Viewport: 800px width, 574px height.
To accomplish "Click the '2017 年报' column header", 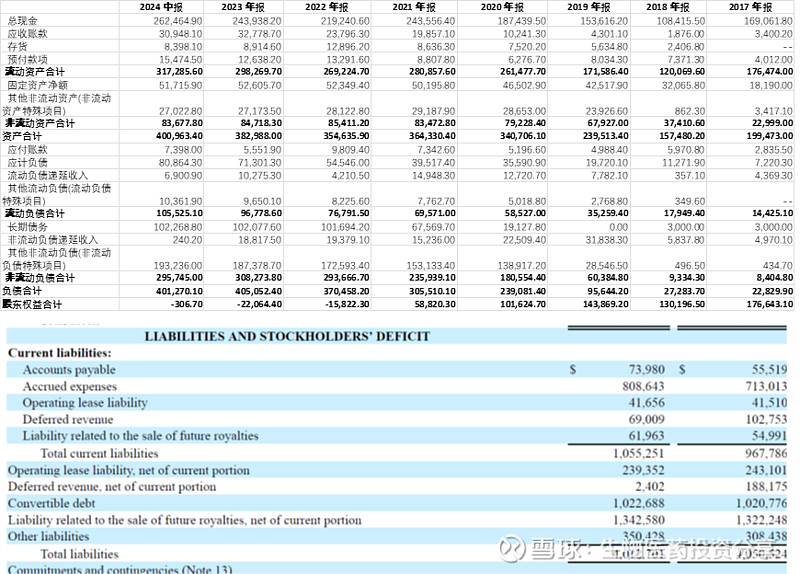I will pyautogui.click(x=751, y=7).
